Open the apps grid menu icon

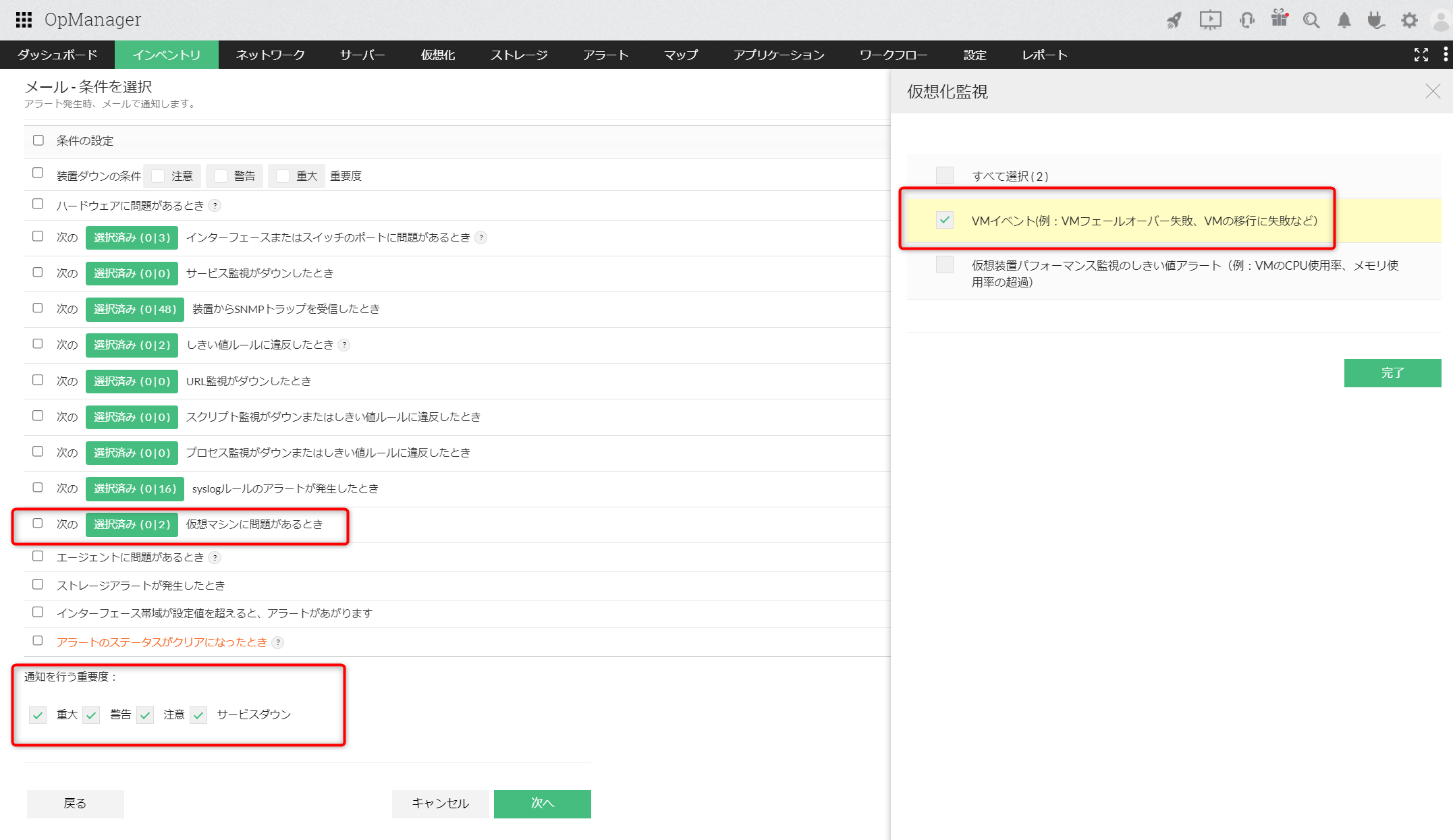[24, 20]
